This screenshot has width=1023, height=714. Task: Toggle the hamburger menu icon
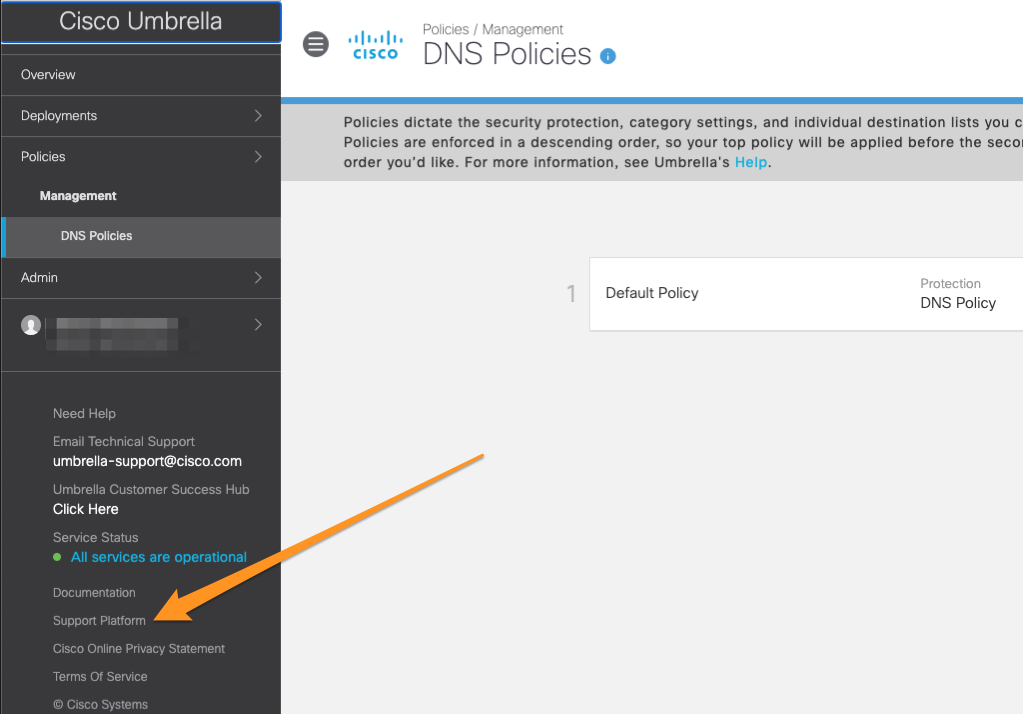tap(316, 44)
